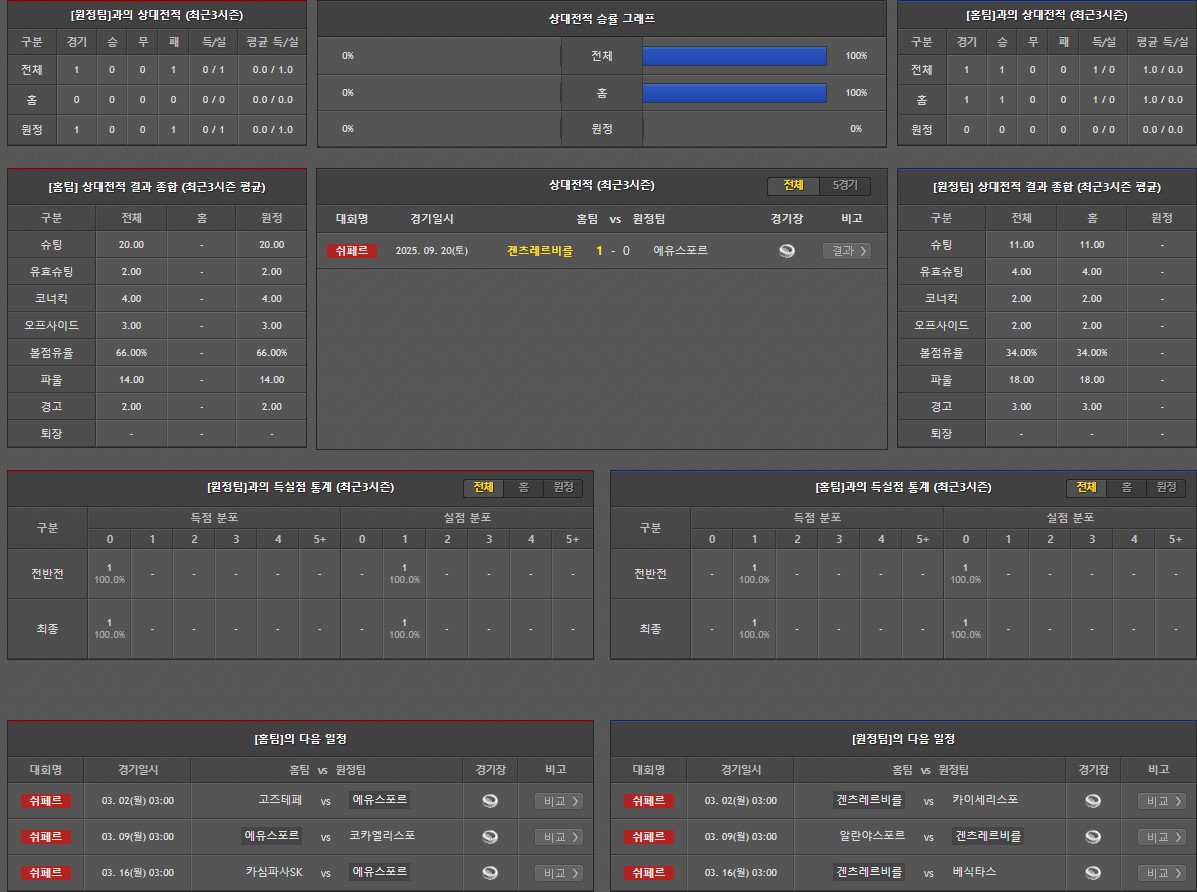Click the blue 전체 win-rate bar
Viewport: 1197px width, 892px height.
[734, 56]
